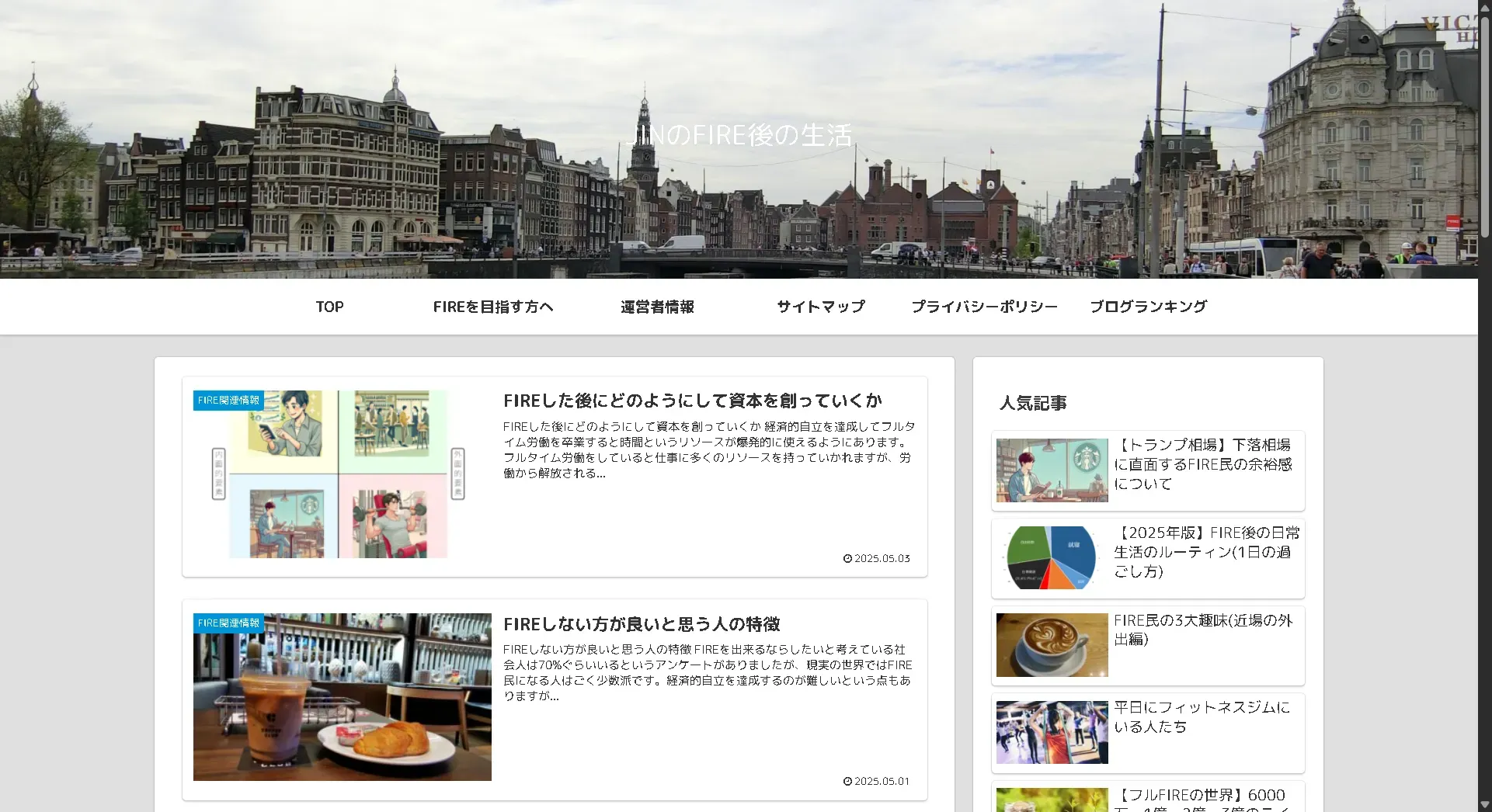Click the scrollbar down arrow
This screenshot has height=812, width=1492.
pos(1485,805)
